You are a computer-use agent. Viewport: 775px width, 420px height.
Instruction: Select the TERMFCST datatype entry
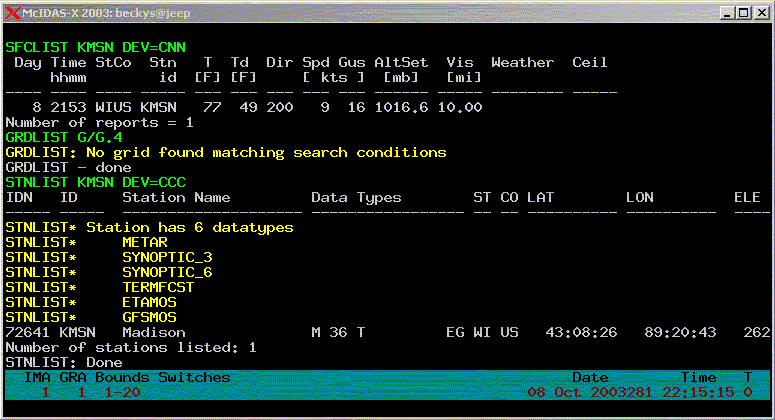tap(159, 287)
